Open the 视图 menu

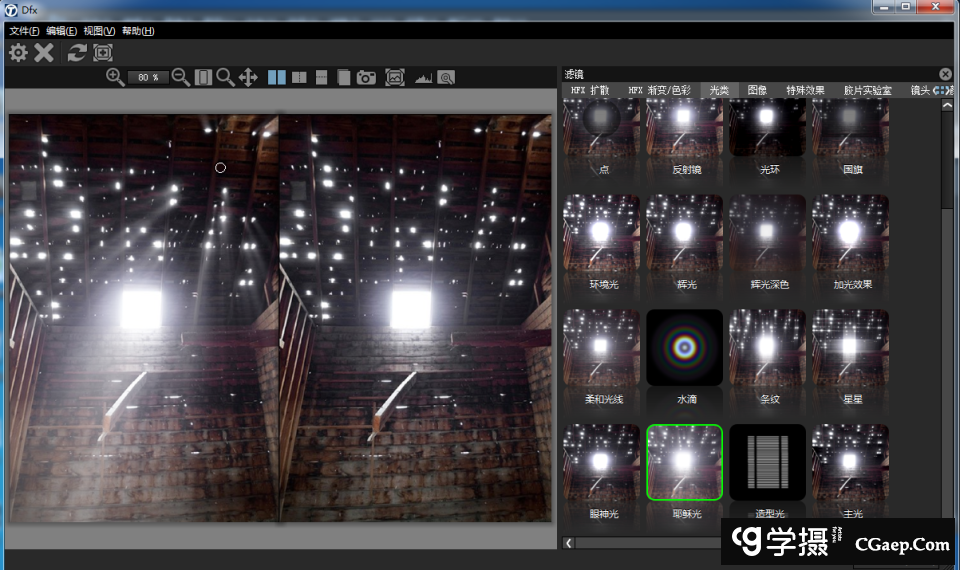point(99,31)
